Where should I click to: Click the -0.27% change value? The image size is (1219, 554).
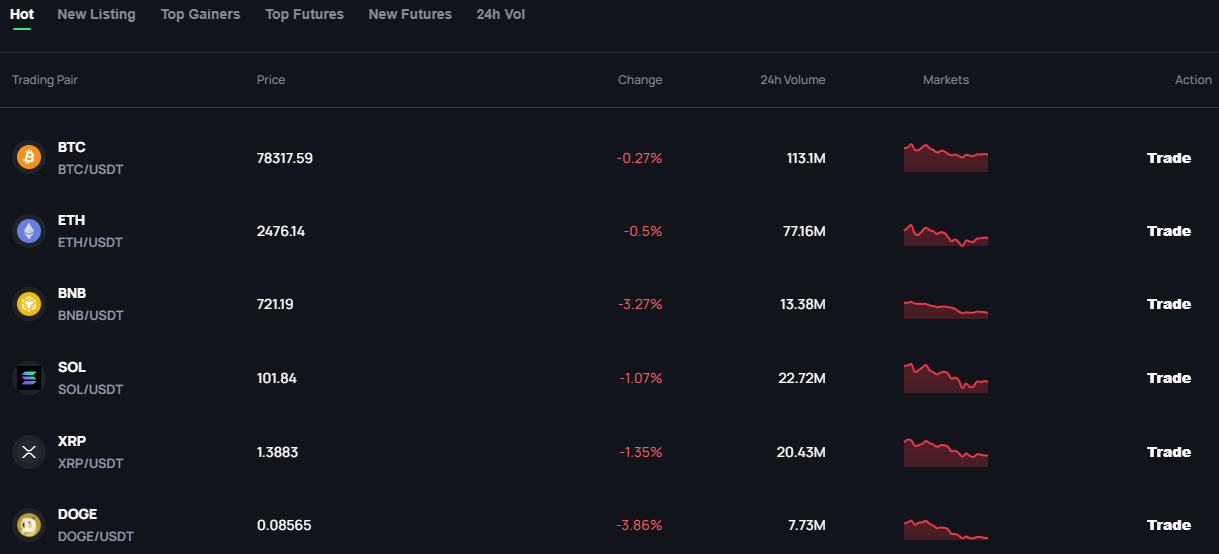640,158
